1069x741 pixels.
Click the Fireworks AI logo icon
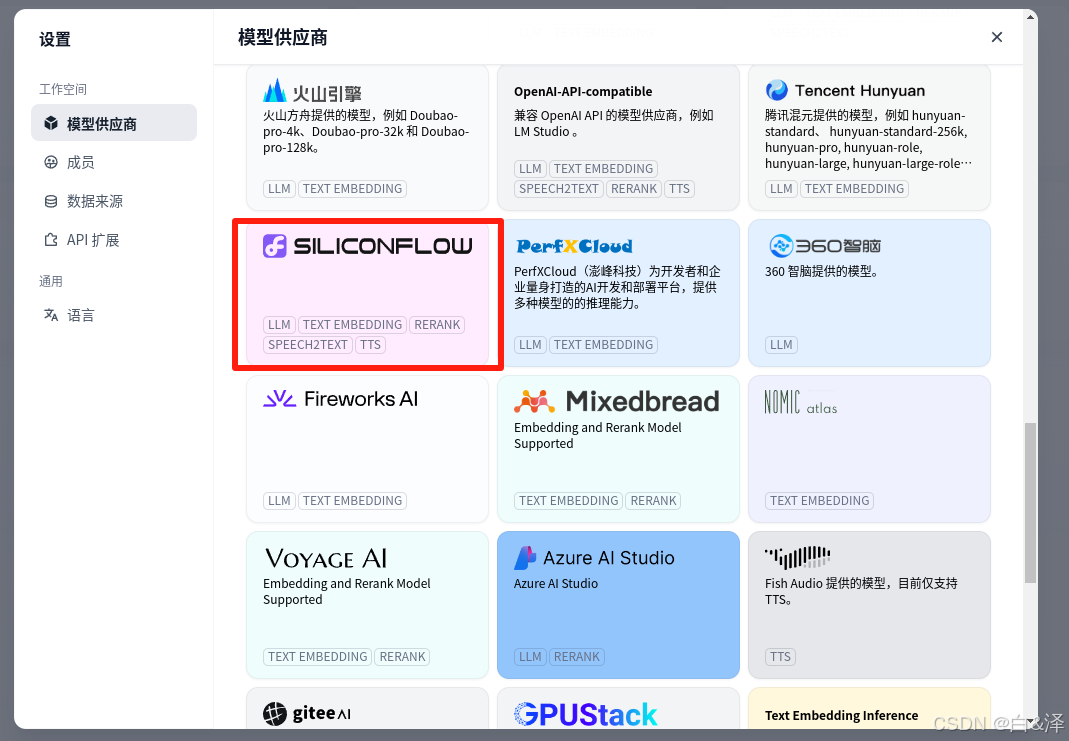coord(280,399)
